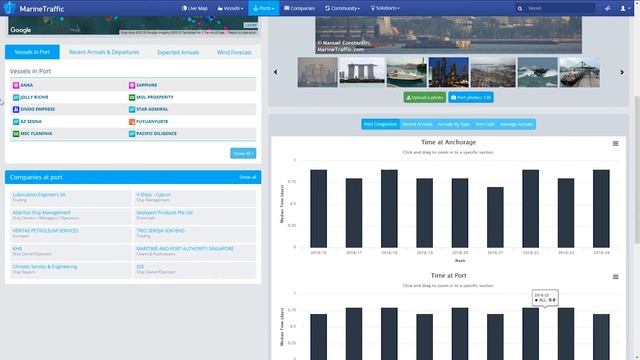
Task: Click the search magnifier icon
Action: click(x=520, y=8)
